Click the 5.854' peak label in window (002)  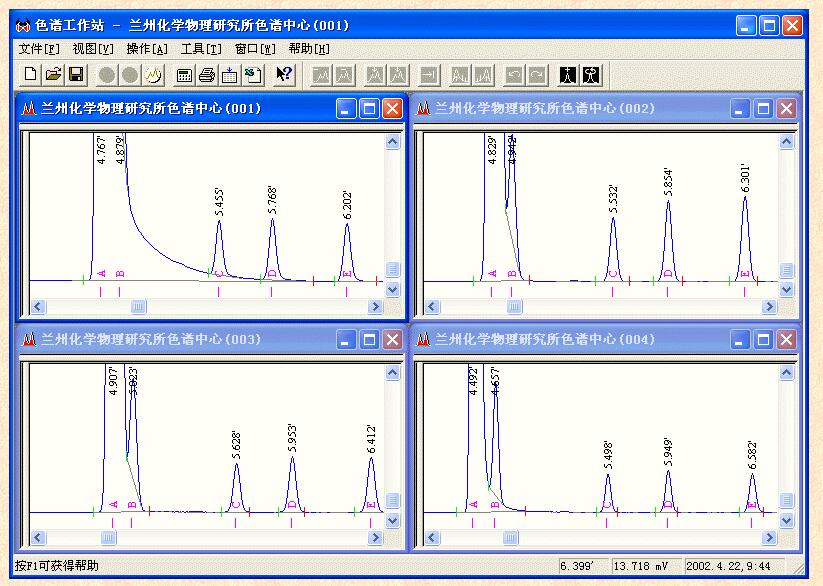pyautogui.click(x=668, y=182)
